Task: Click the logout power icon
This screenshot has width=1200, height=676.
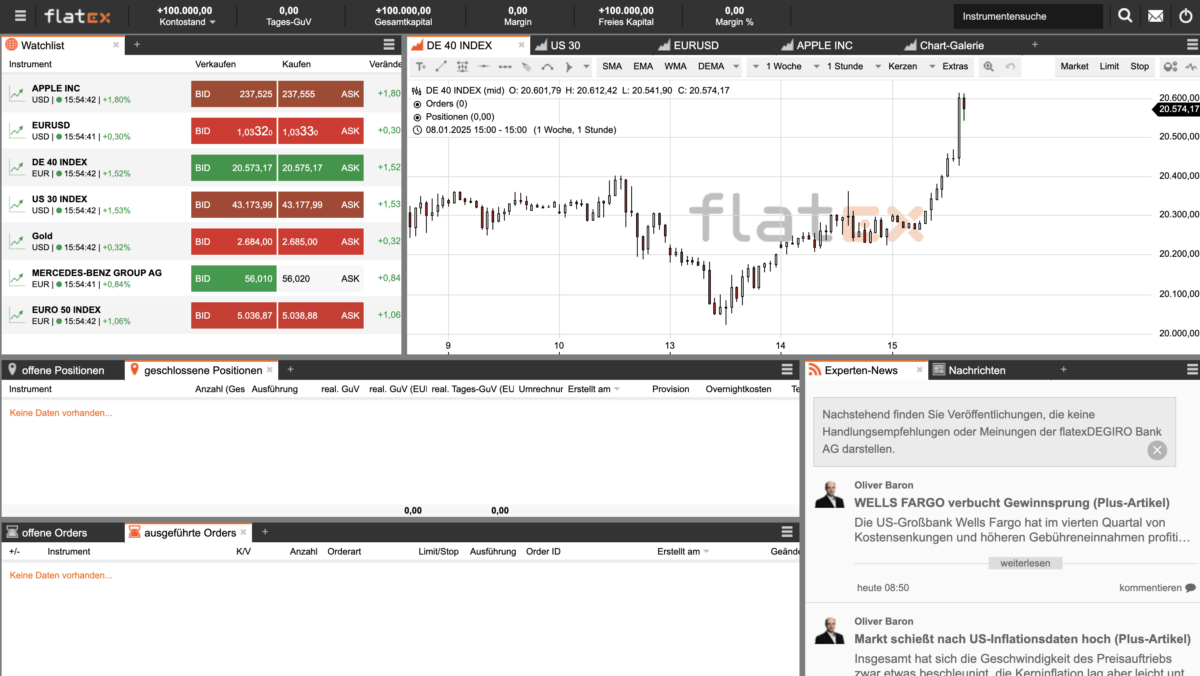Action: (x=1185, y=16)
